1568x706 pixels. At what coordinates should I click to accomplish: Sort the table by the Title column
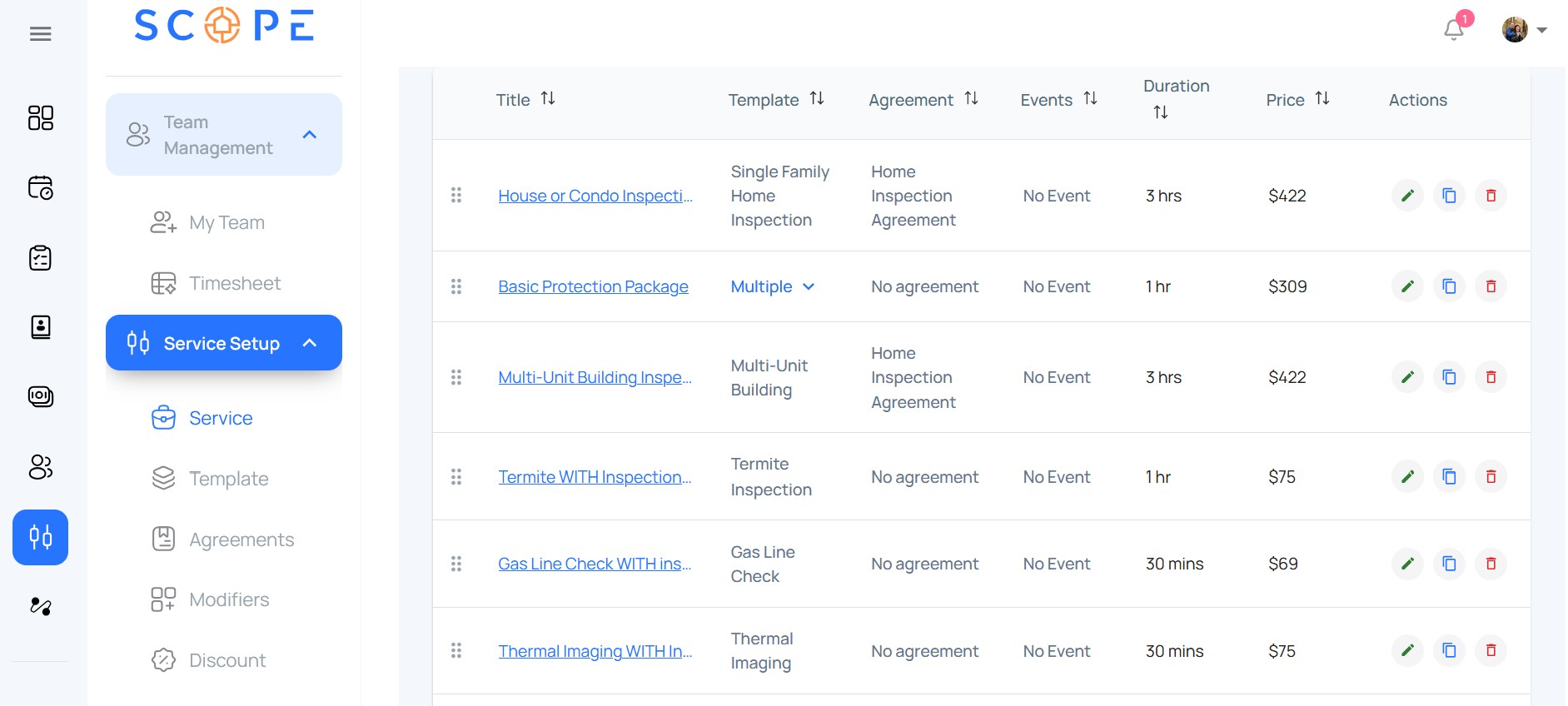548,99
